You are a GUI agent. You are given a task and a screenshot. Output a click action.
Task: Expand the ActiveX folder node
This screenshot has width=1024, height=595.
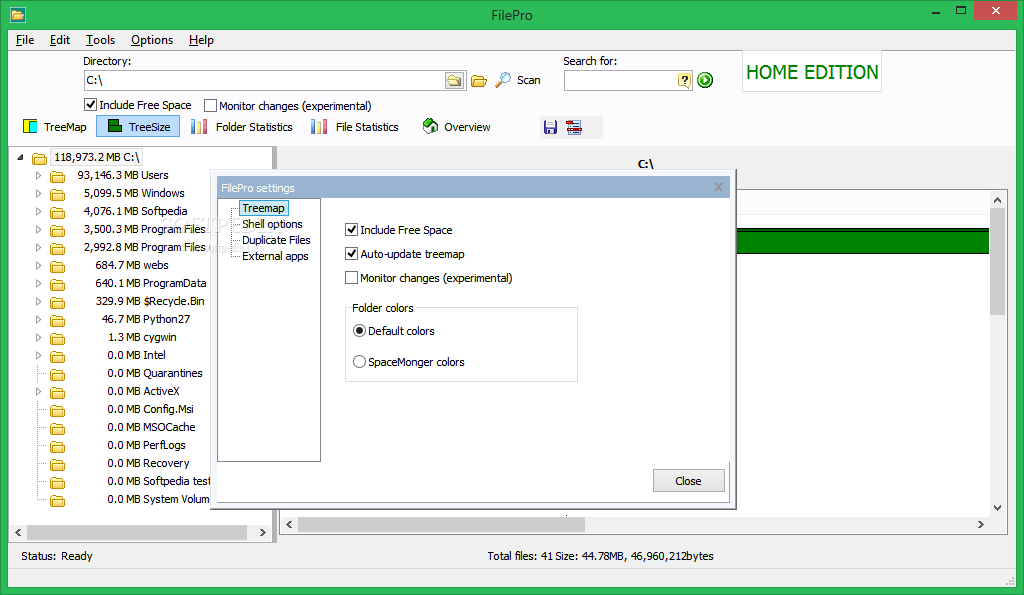[38, 391]
